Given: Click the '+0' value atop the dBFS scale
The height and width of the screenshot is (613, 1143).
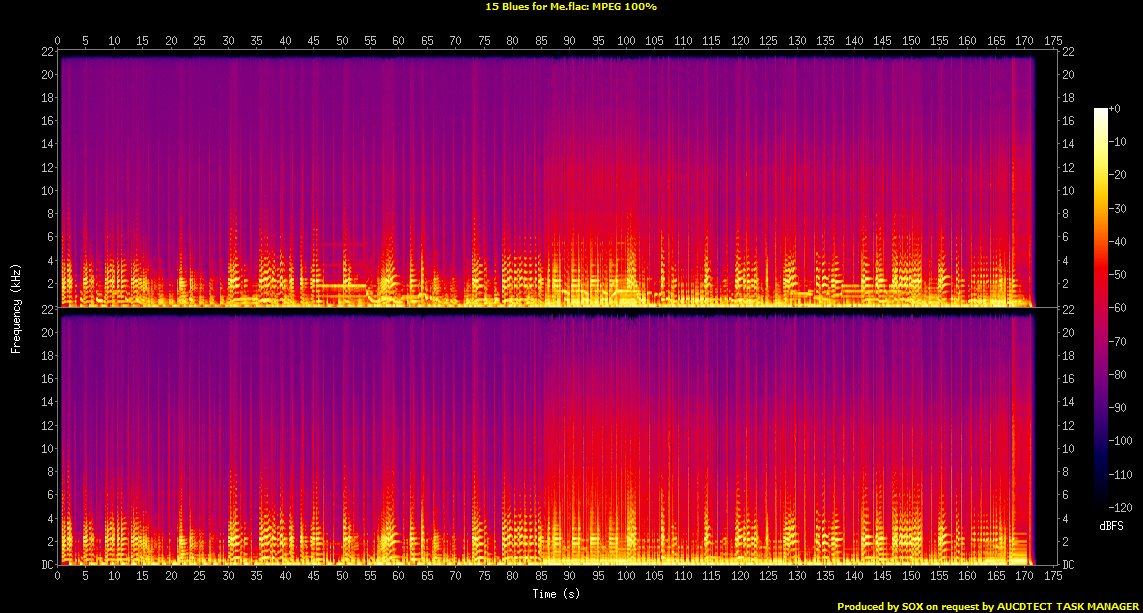Looking at the screenshot, I should click(1114, 108).
